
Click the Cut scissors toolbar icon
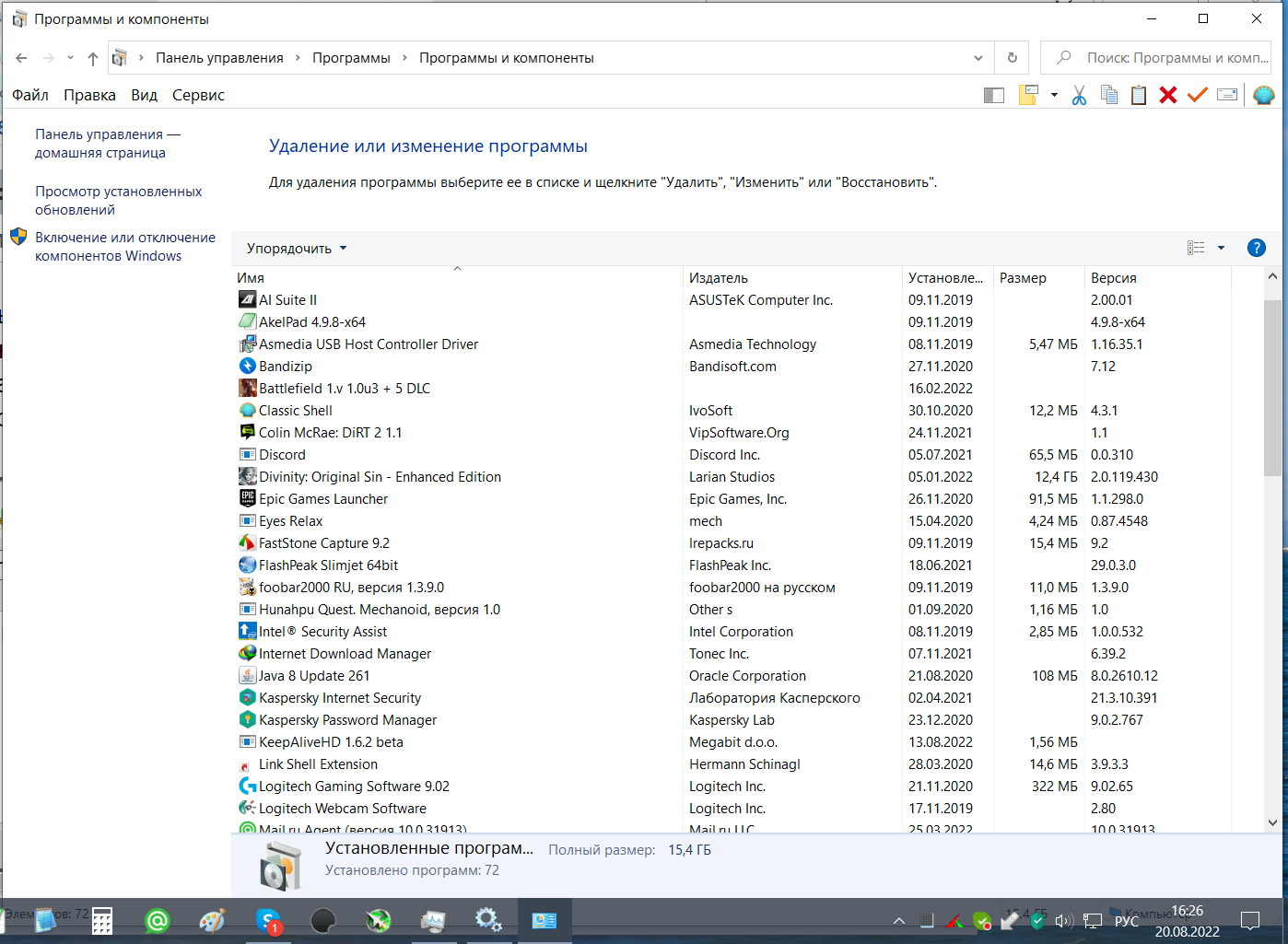click(1079, 95)
